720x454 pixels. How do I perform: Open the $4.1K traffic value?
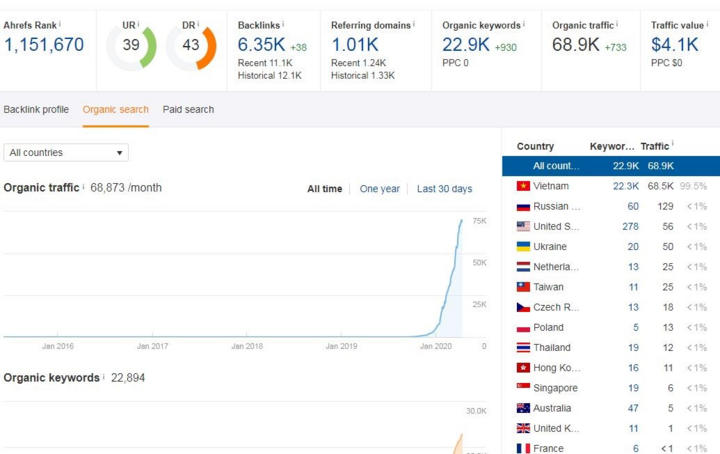[675, 45]
